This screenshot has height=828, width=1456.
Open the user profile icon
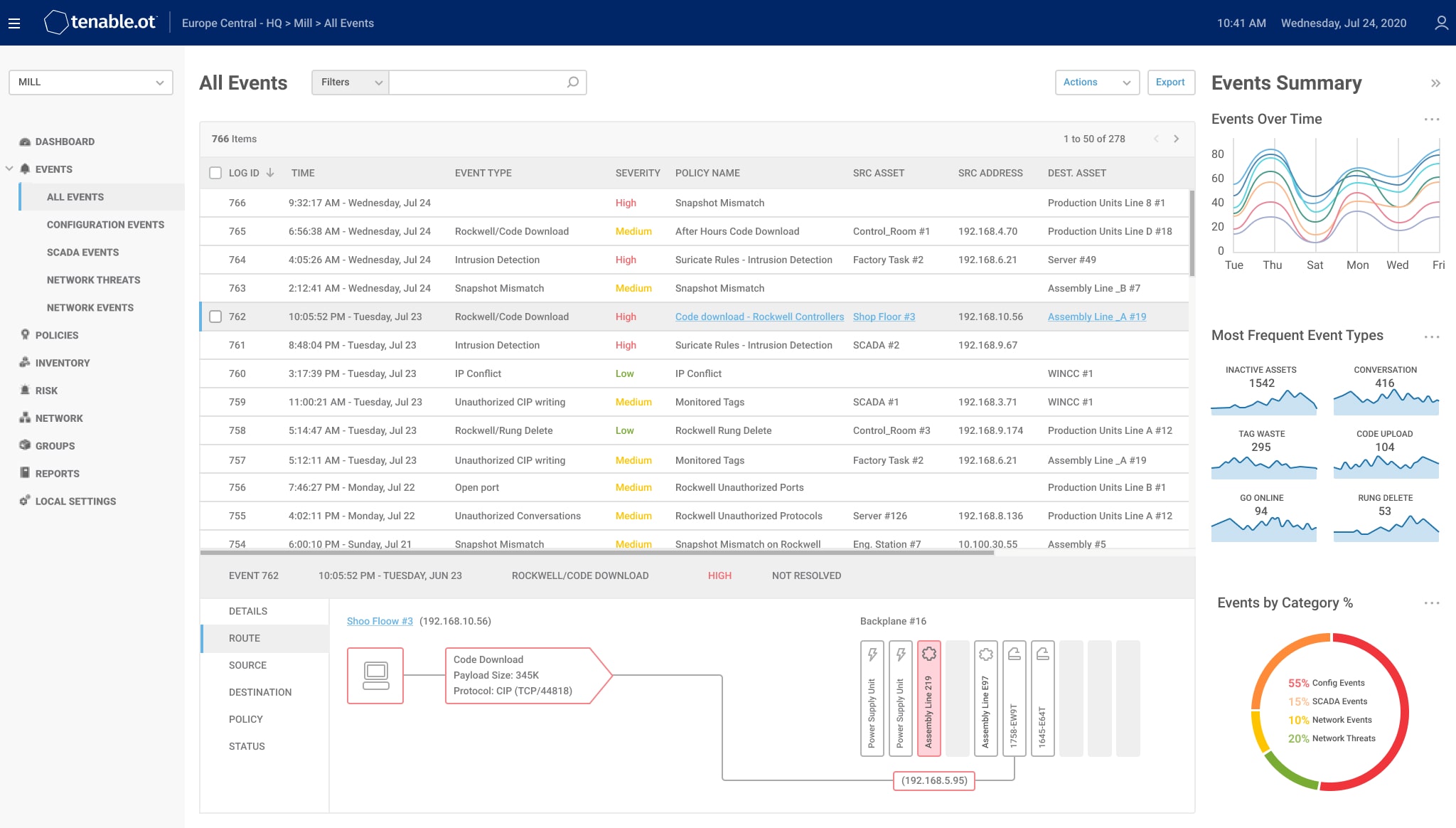[1441, 23]
